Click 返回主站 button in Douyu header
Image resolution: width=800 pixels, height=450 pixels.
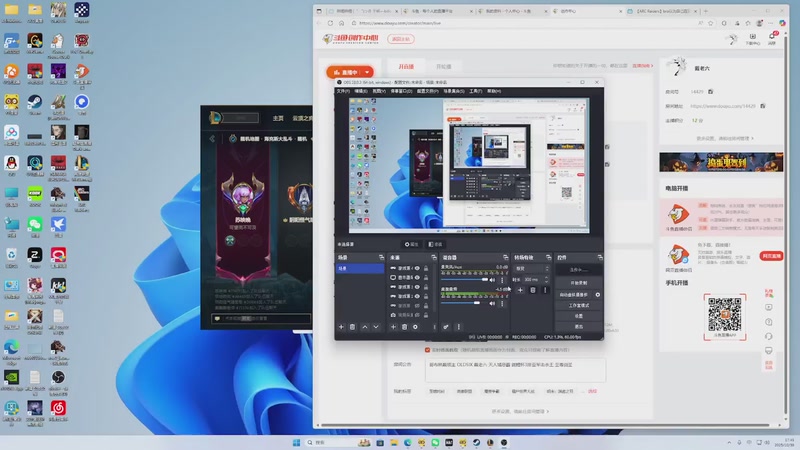pyautogui.click(x=401, y=39)
